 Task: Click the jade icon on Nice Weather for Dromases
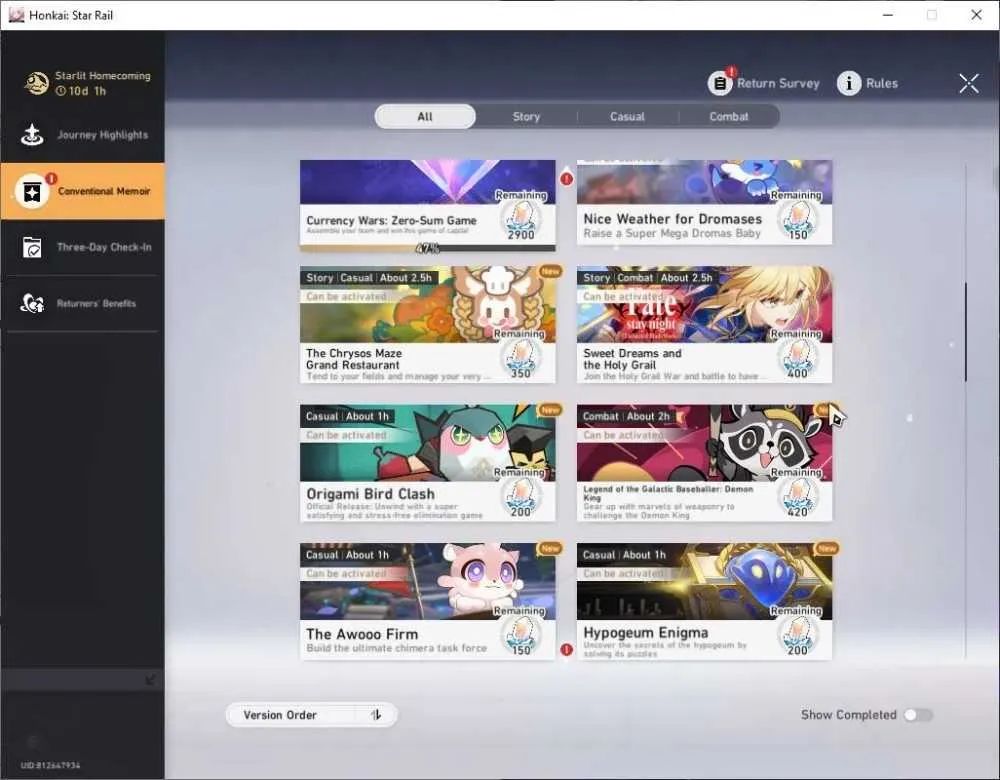[798, 220]
